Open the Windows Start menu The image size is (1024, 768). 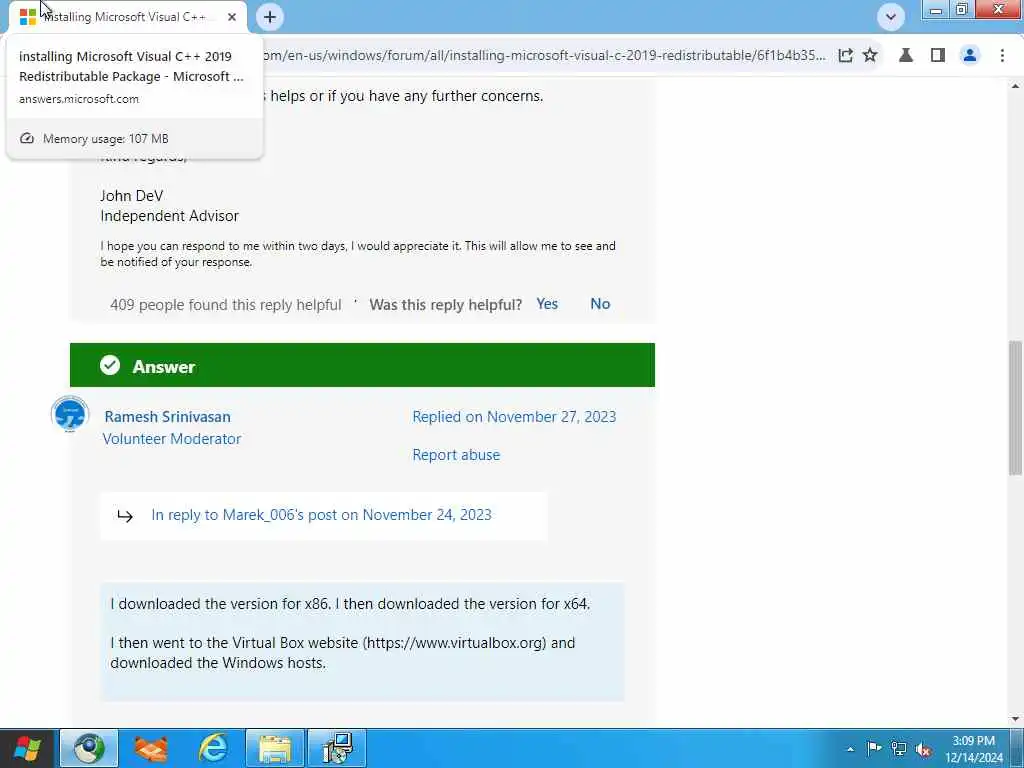pyautogui.click(x=27, y=748)
